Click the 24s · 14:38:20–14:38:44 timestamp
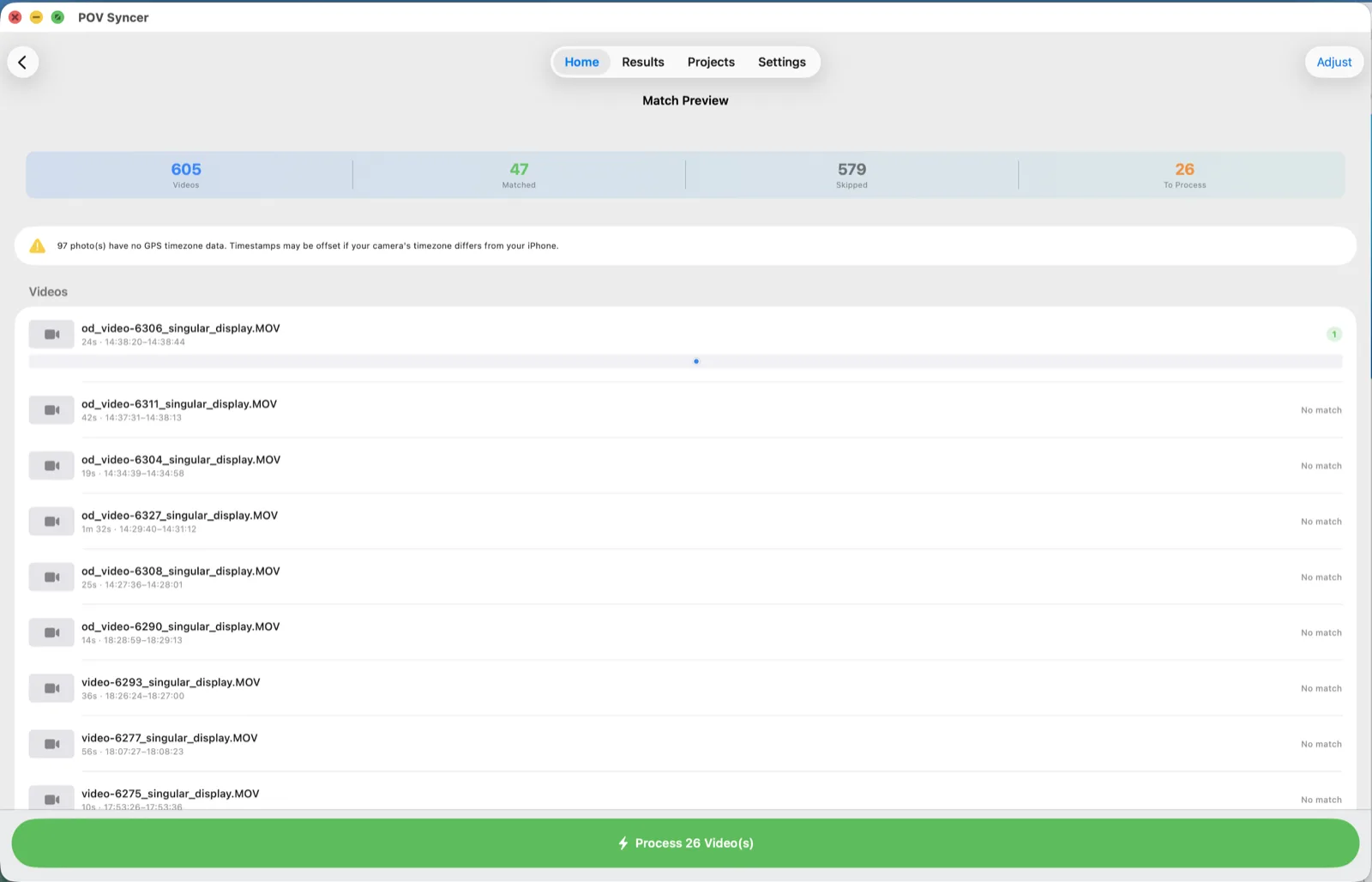The image size is (1372, 882). click(133, 342)
